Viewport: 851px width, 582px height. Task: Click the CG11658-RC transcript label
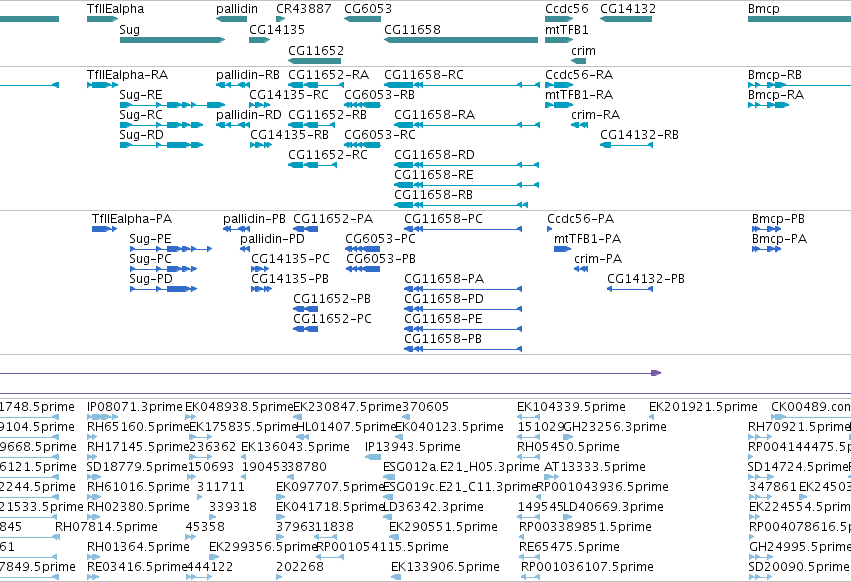424,74
